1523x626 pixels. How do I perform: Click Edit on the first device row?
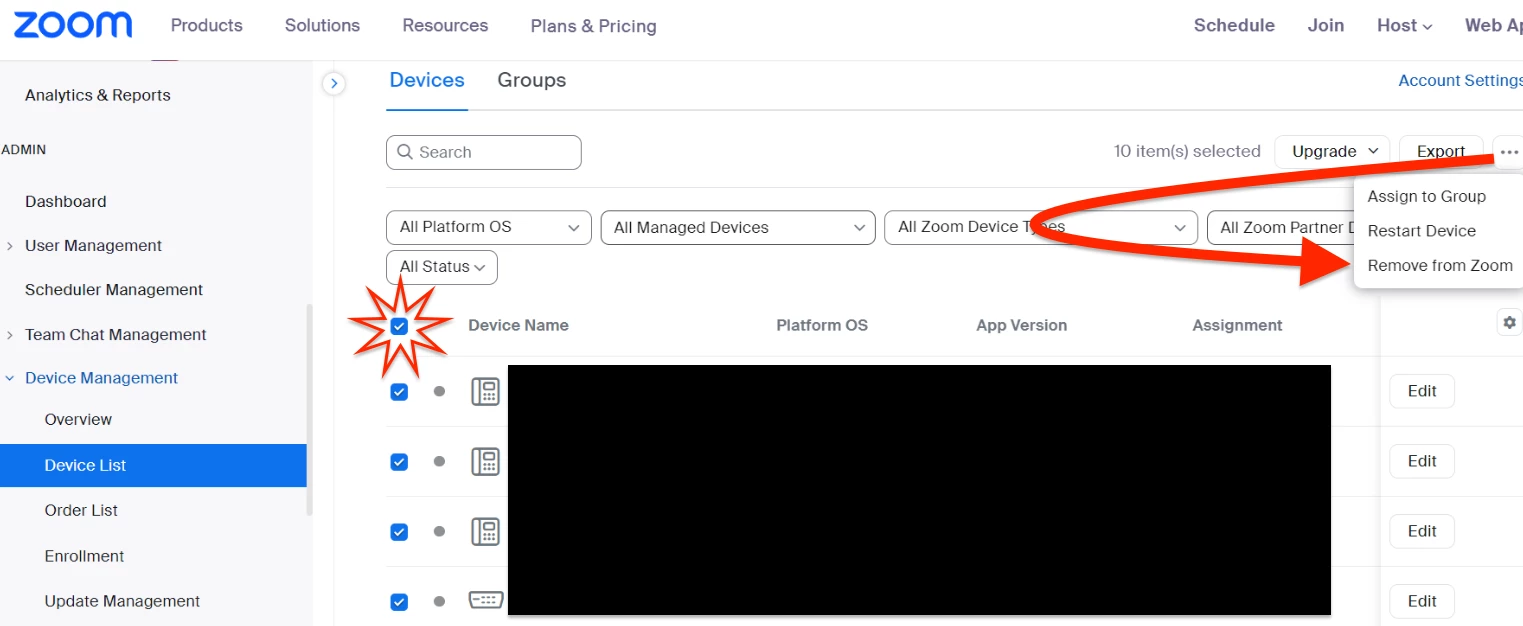click(x=1422, y=391)
